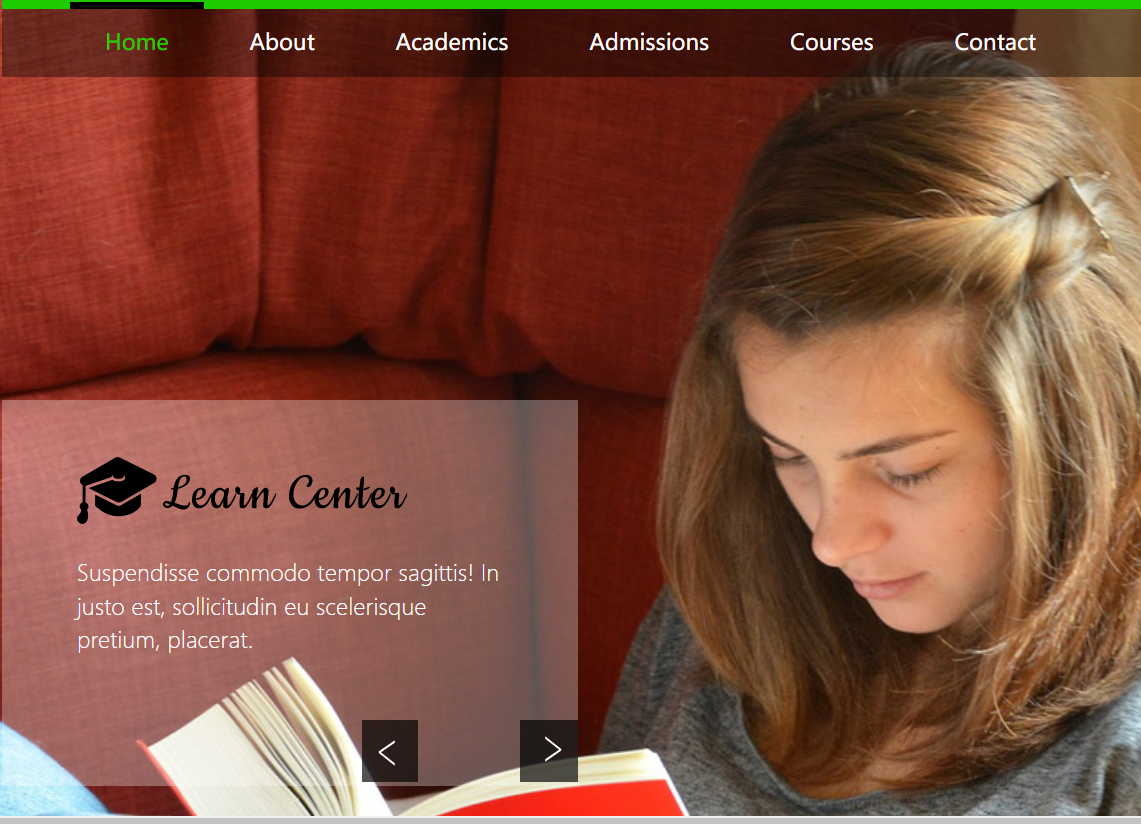Image resolution: width=1141 pixels, height=824 pixels.
Task: Advance to next slide with right arrow
Action: 549,751
